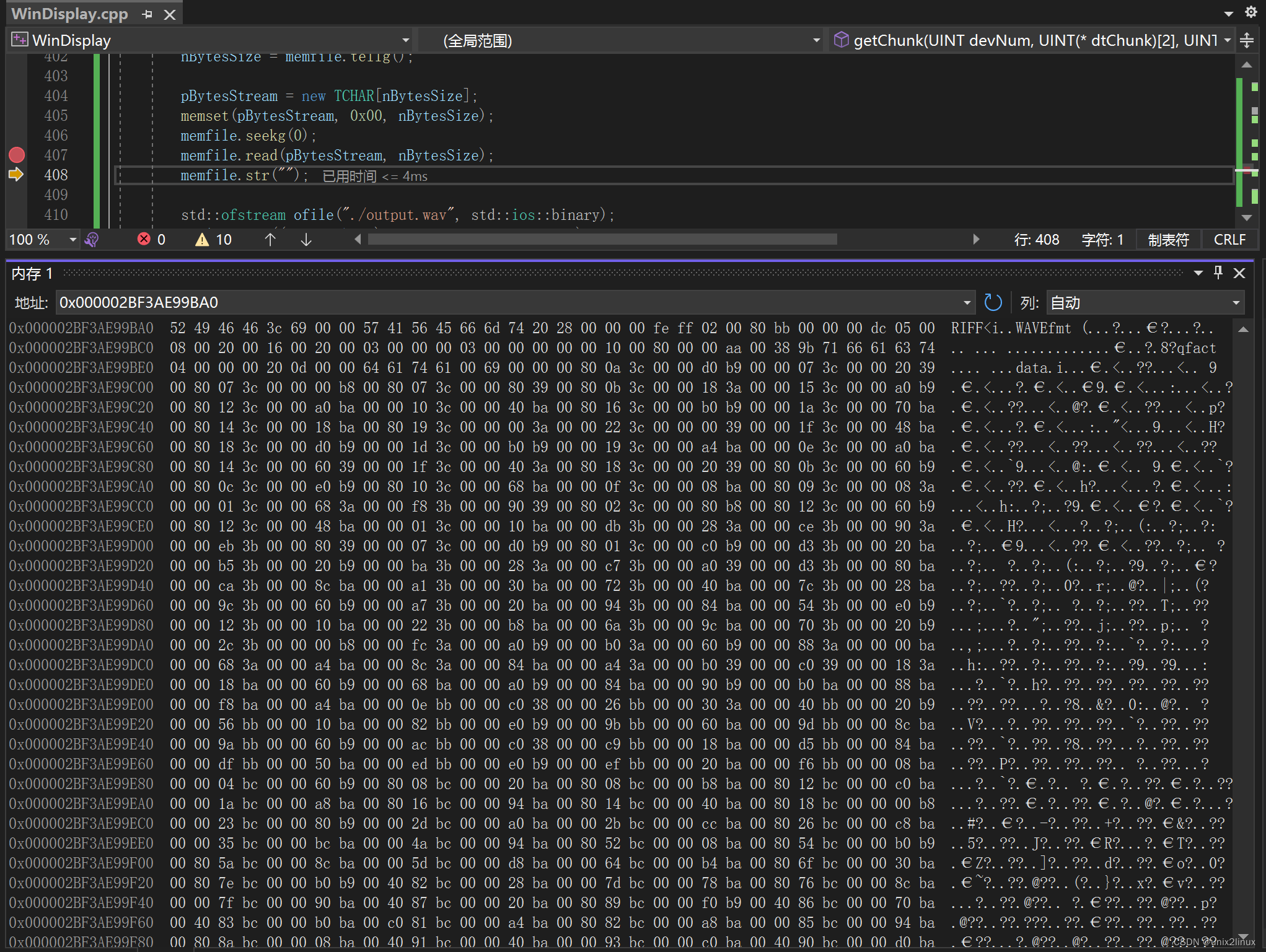The width and height of the screenshot is (1266, 952).
Task: Open the WinDisplay project scope dropdown
Action: 405,40
